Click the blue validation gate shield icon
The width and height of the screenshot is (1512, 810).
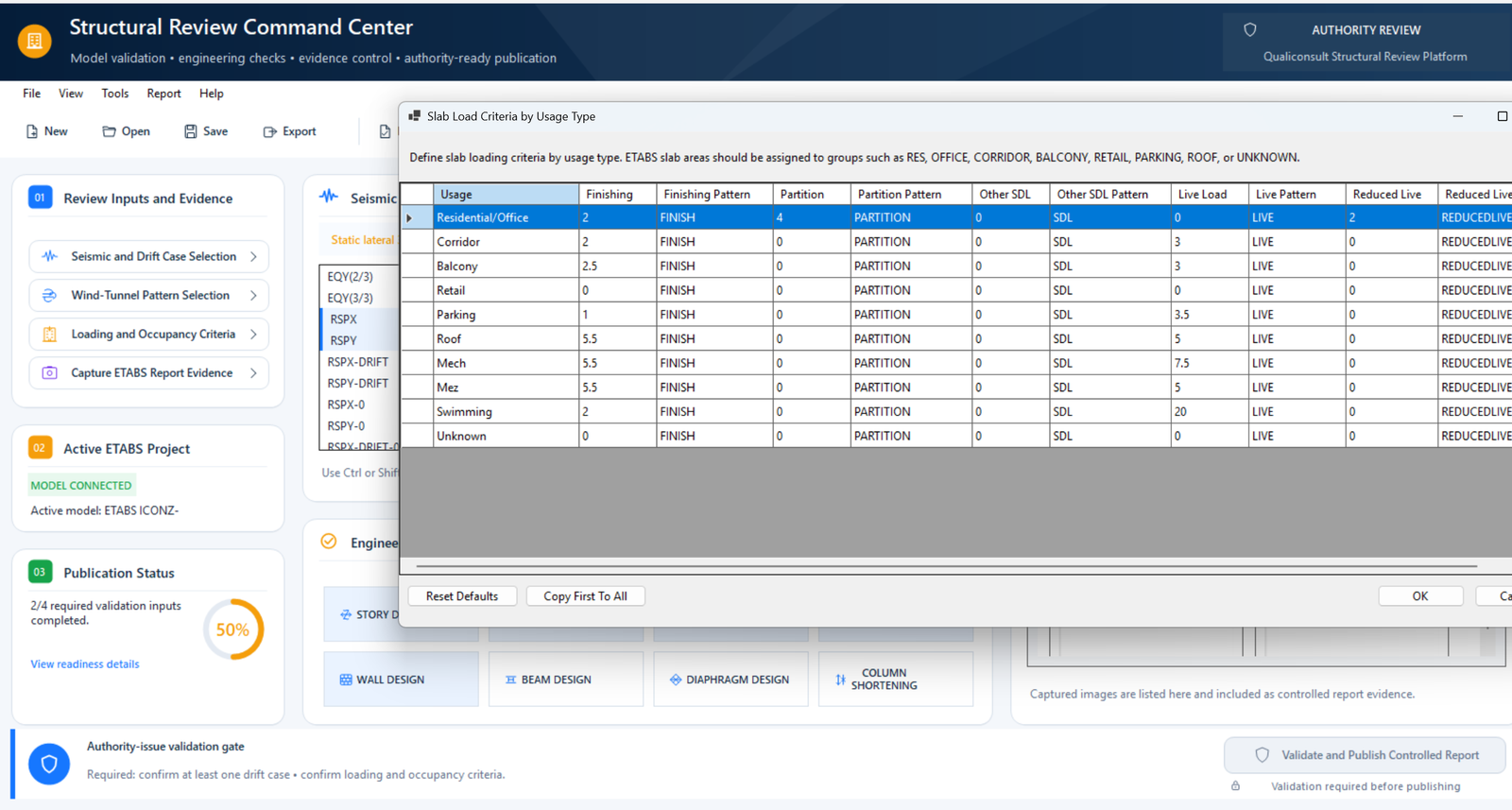click(49, 764)
